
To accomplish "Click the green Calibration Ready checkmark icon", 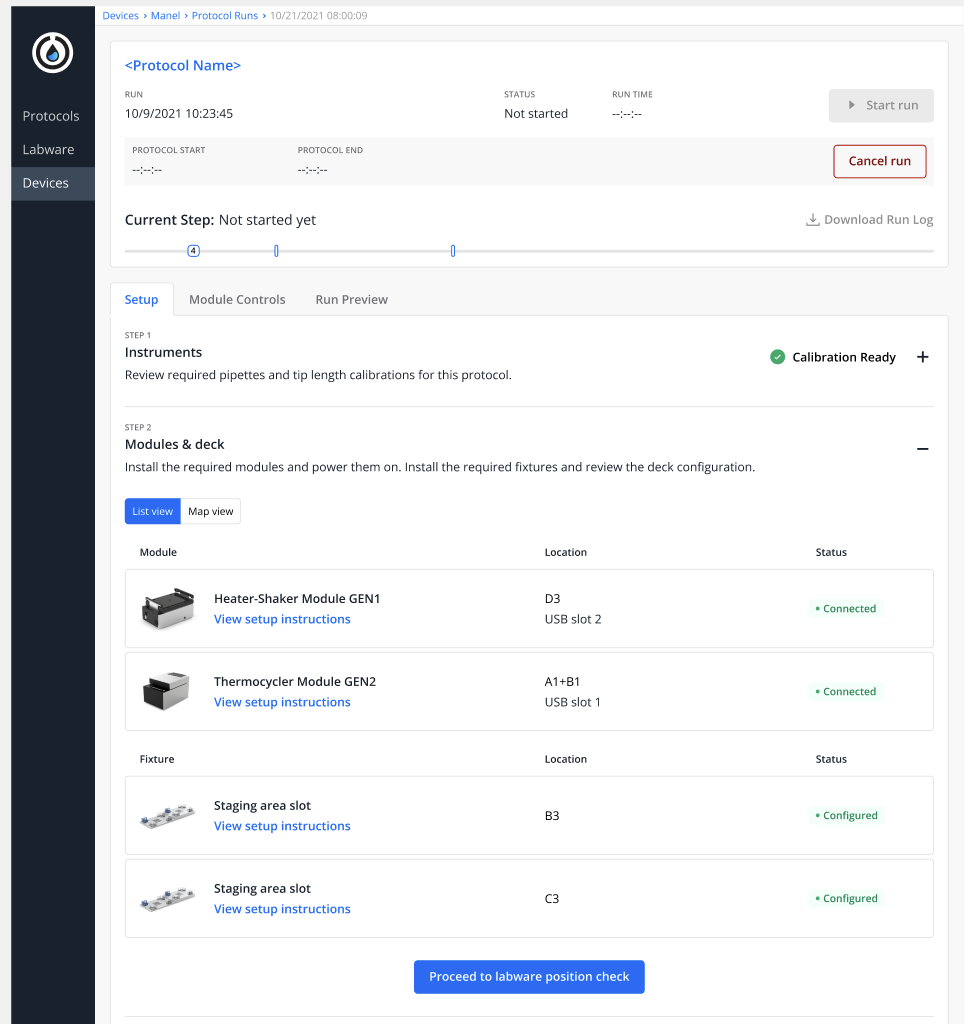I will pyautogui.click(x=778, y=357).
